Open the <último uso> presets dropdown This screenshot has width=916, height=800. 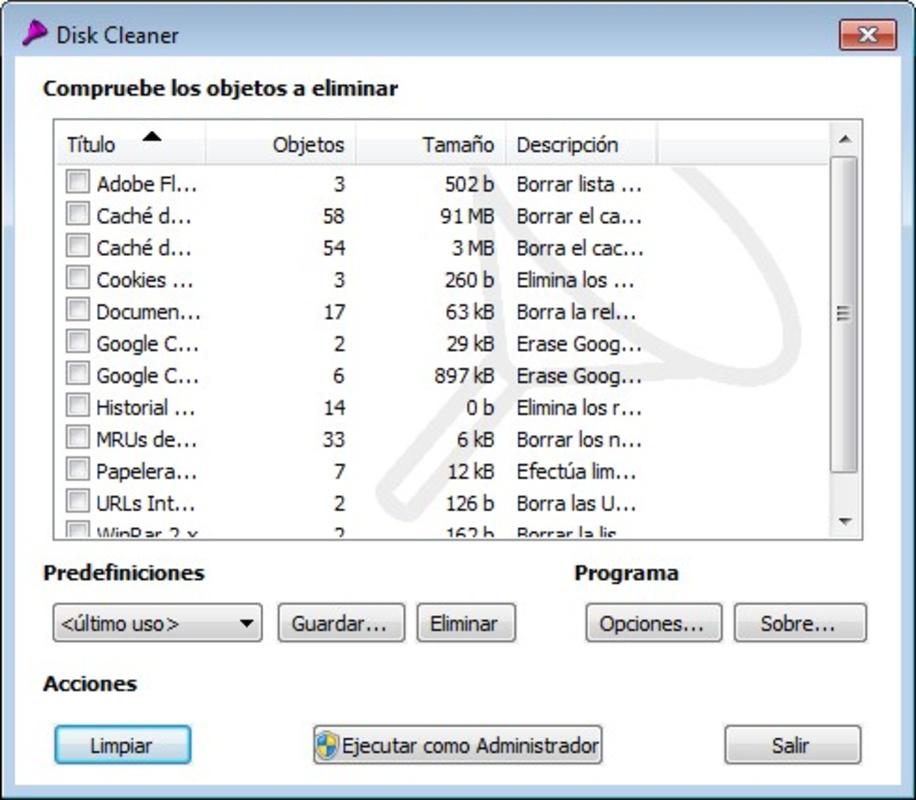click(x=157, y=623)
